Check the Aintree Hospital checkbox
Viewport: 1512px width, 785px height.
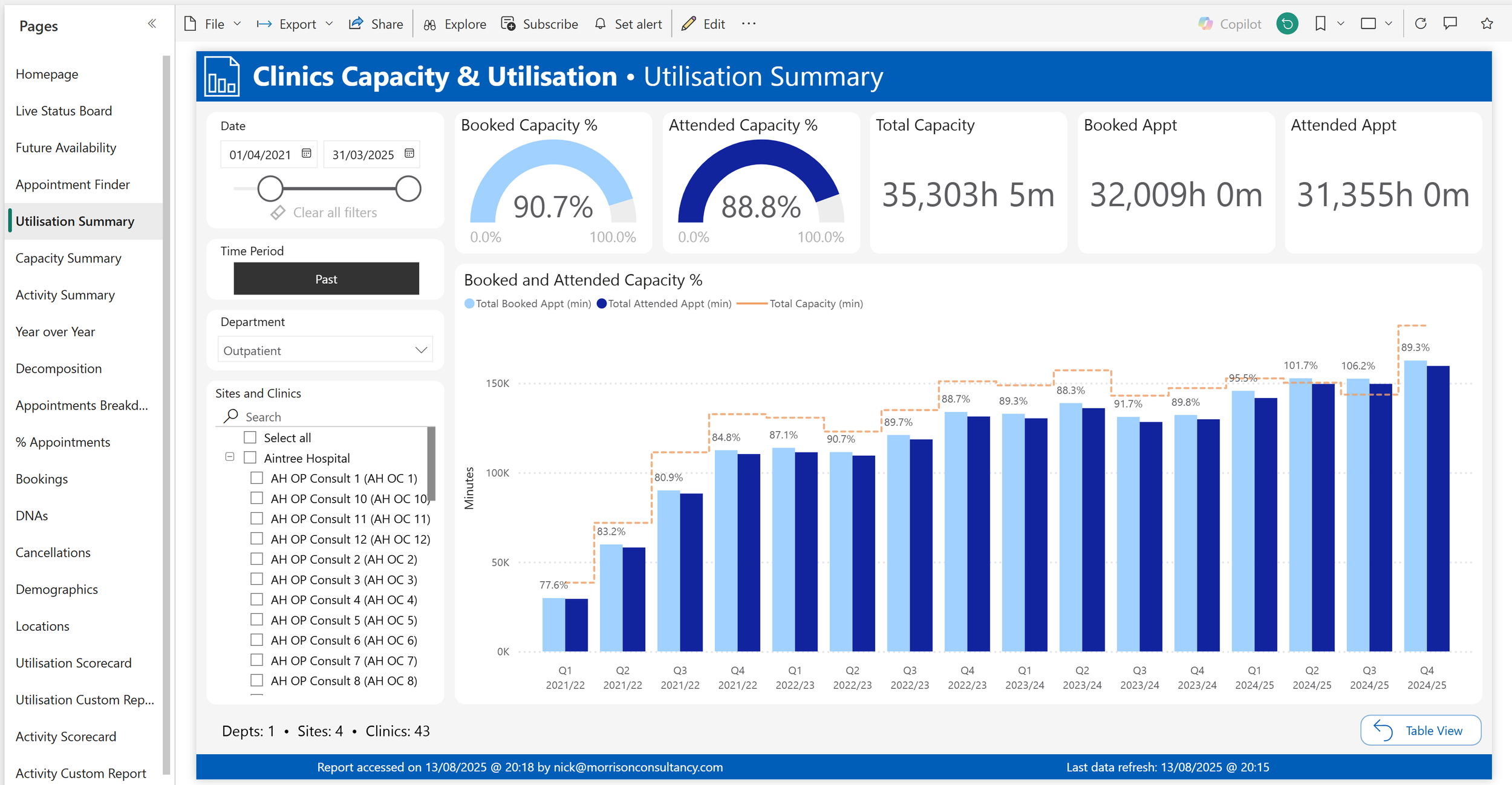(250, 458)
